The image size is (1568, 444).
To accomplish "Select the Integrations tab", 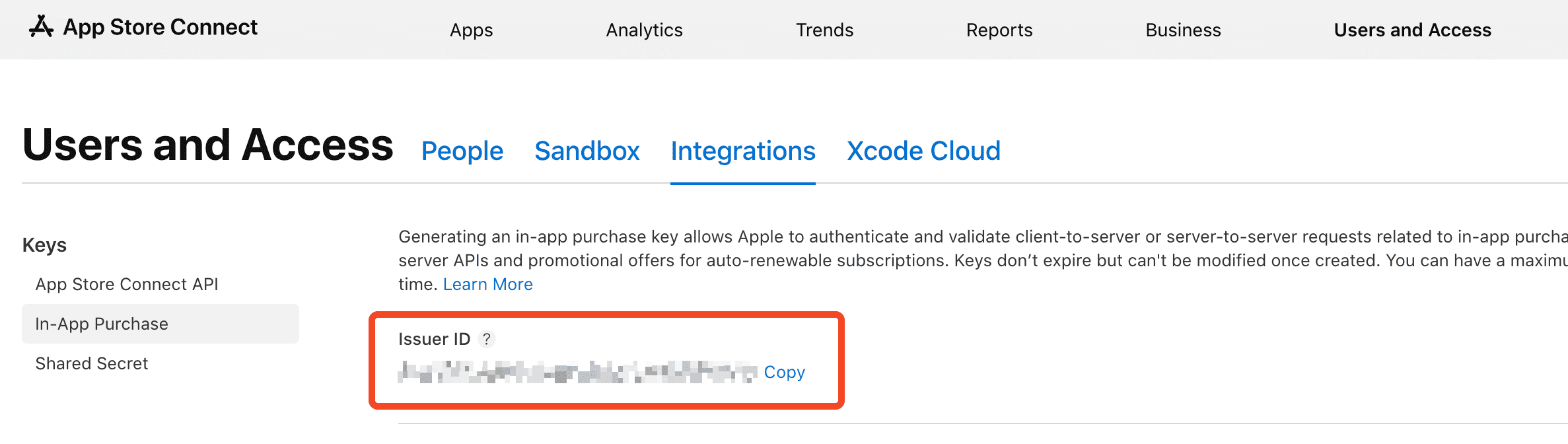I will (743, 151).
